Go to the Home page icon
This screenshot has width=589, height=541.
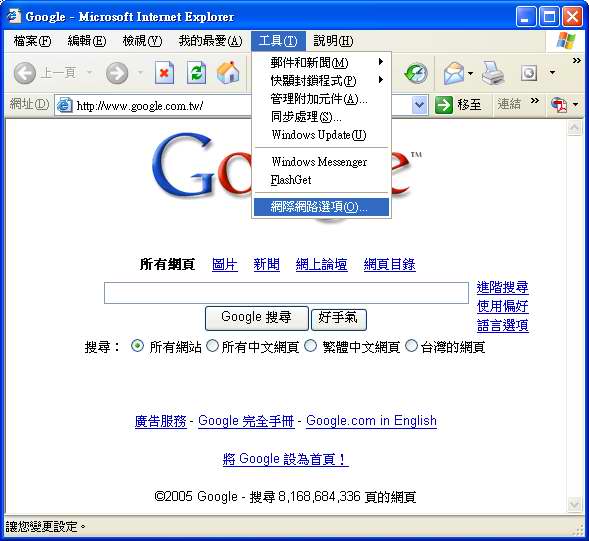pos(228,72)
